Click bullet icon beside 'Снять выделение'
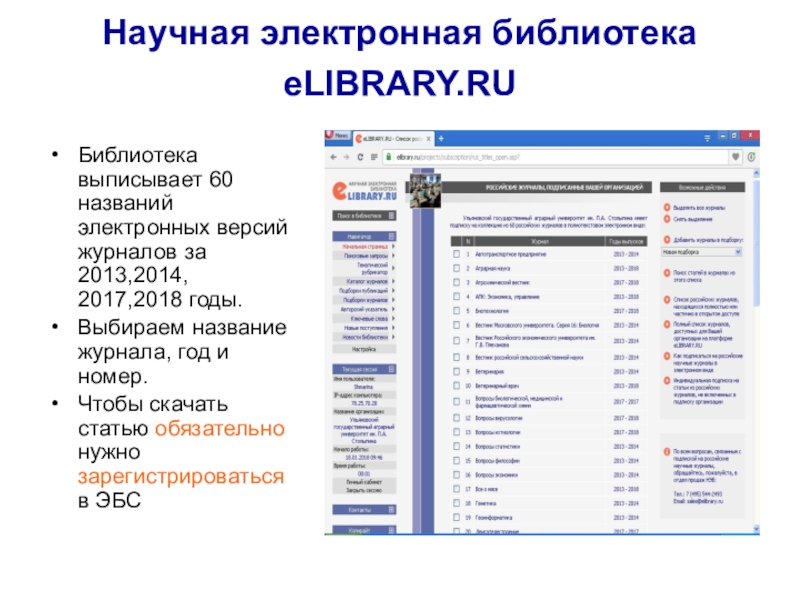Viewport: 800px width, 600px height. point(667,219)
